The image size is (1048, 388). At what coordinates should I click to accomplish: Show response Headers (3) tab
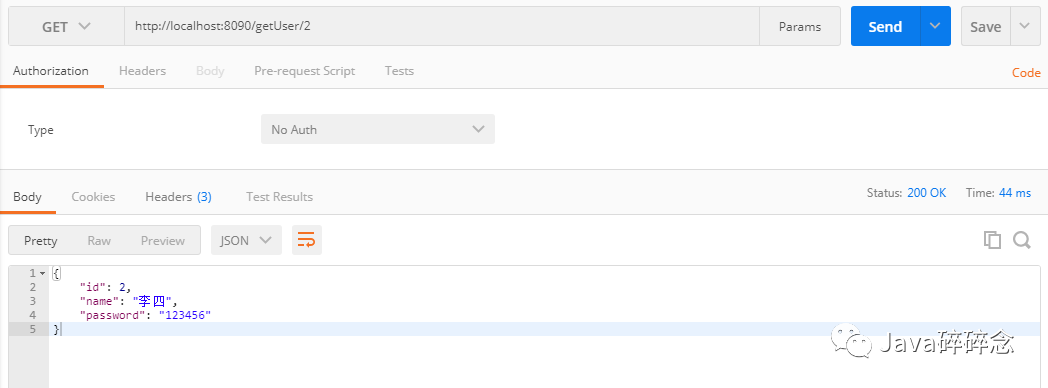178,197
